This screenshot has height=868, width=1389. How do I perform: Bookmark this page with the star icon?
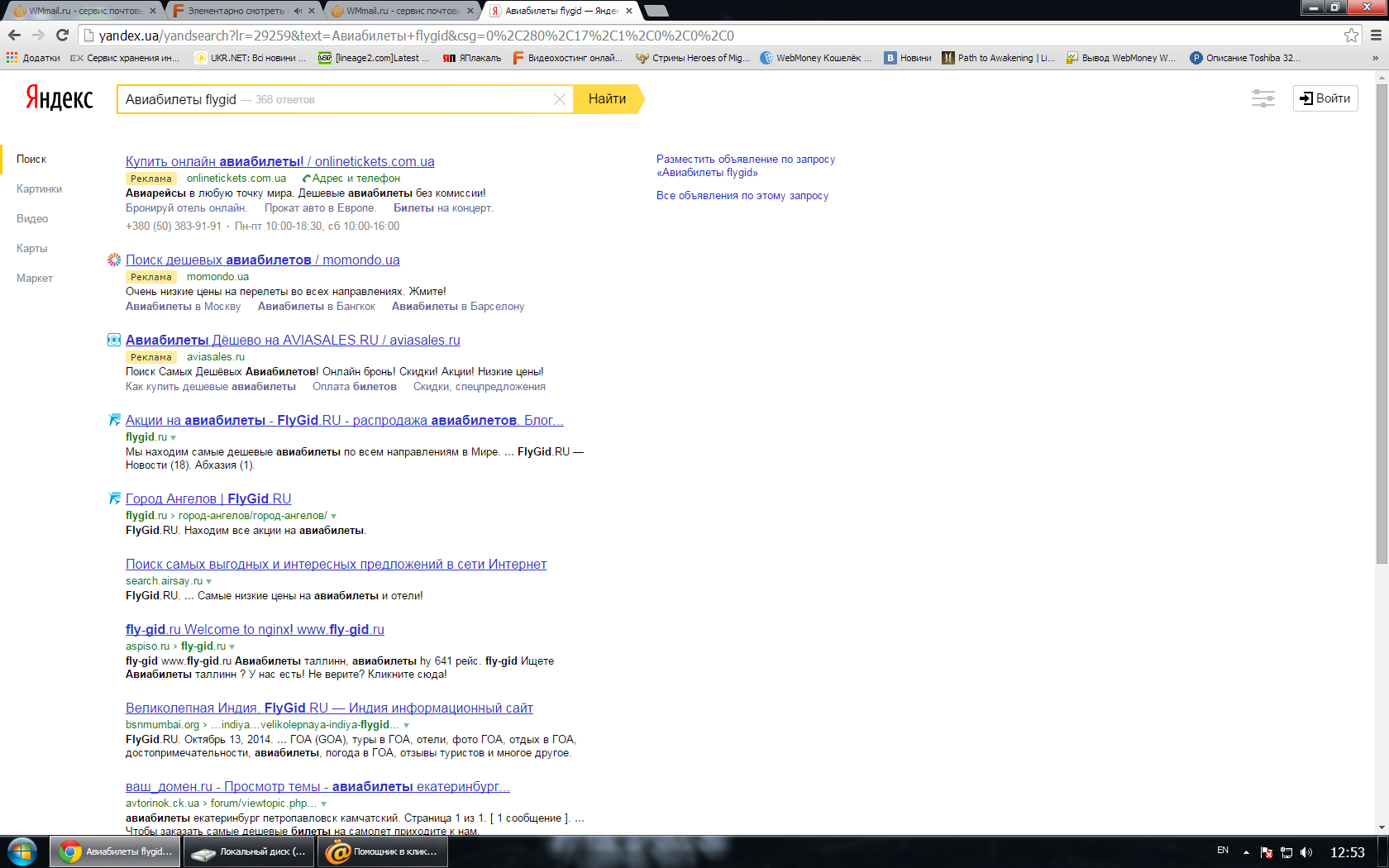pos(1351,35)
